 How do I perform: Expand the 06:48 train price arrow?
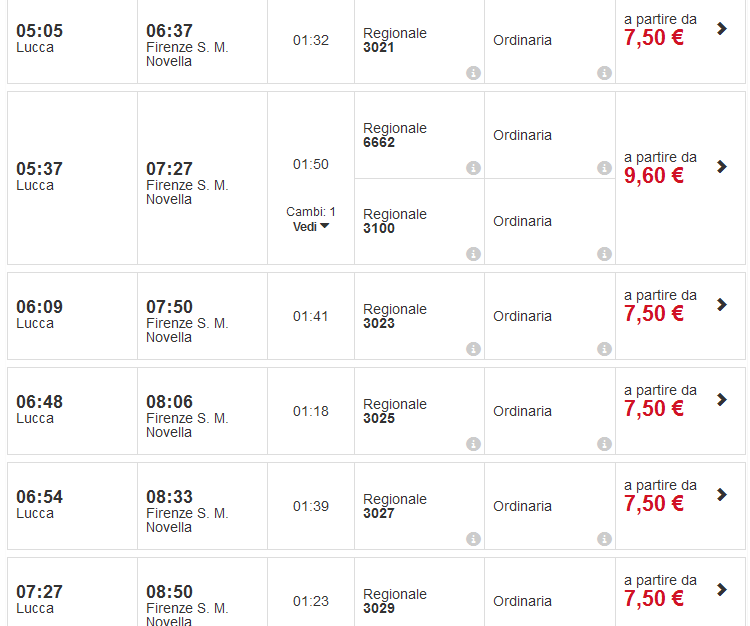coord(722,399)
